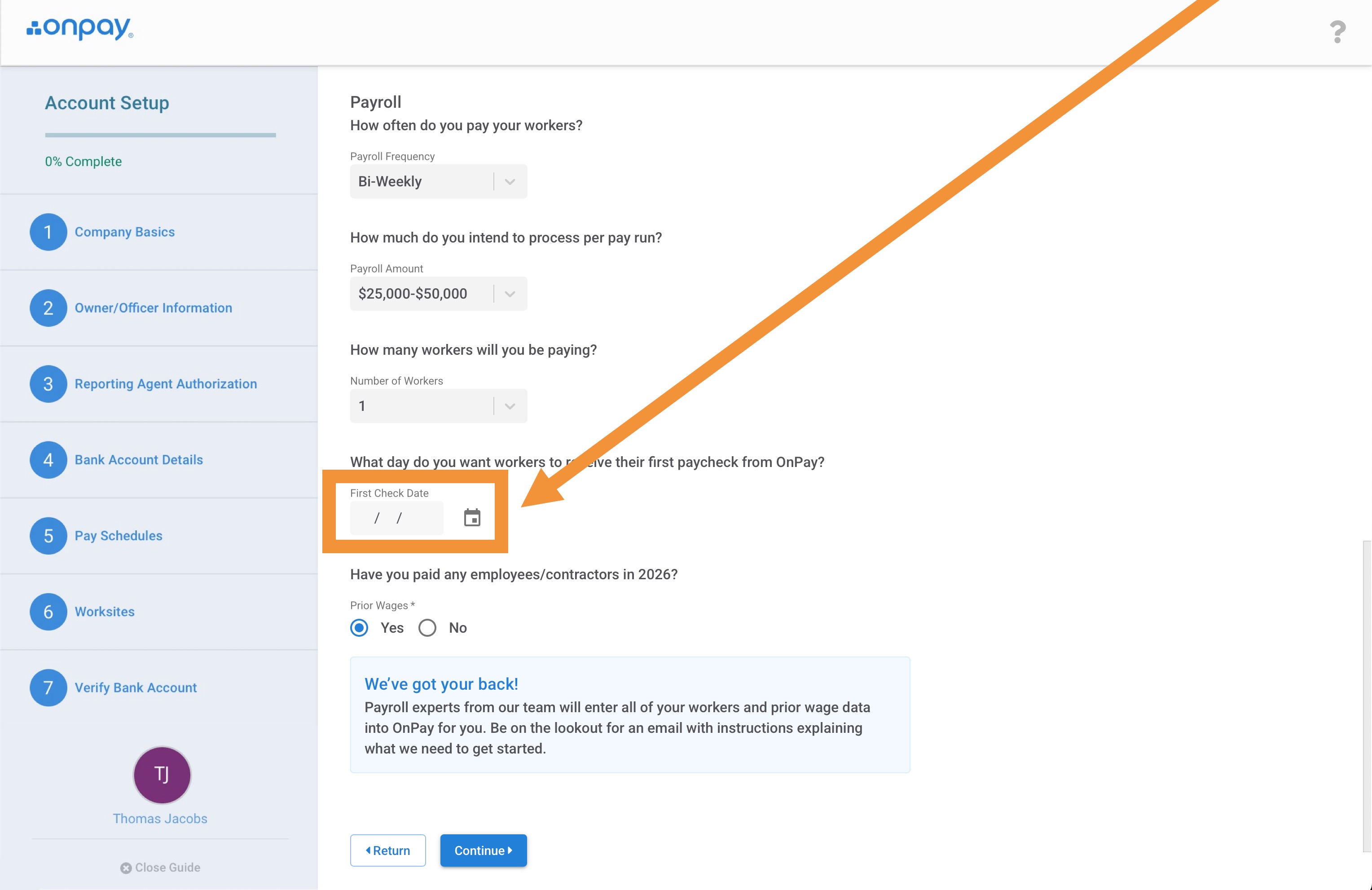Screen dimensions: 1372x890
Task: Click the Return button
Action: pyautogui.click(x=388, y=850)
